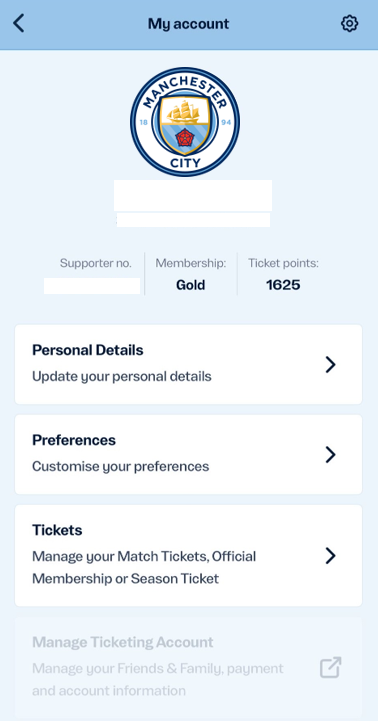Tap the back arrow icon
The image size is (378, 721).
[x=18, y=23]
